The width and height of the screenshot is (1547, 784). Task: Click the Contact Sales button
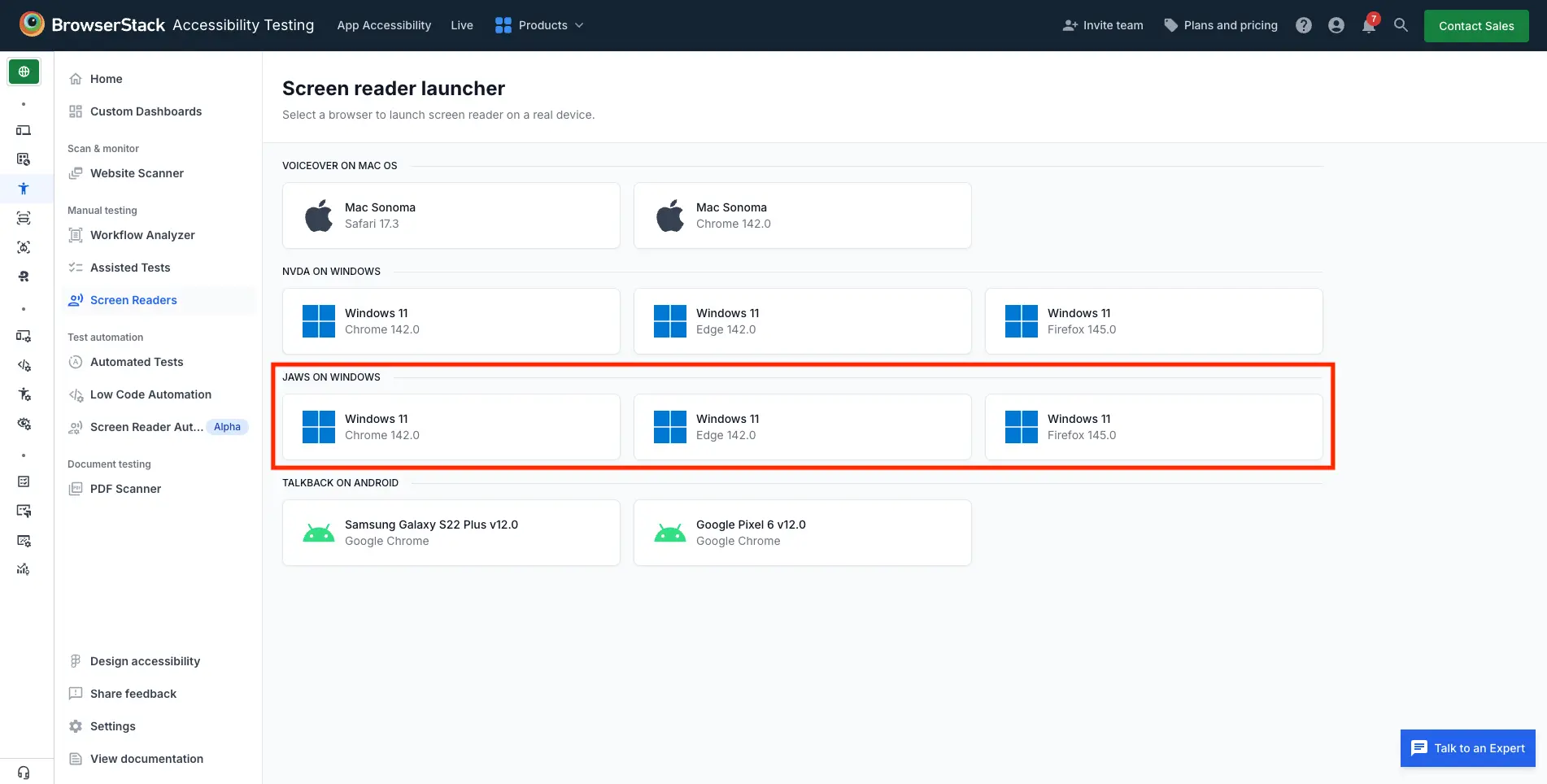click(1475, 26)
